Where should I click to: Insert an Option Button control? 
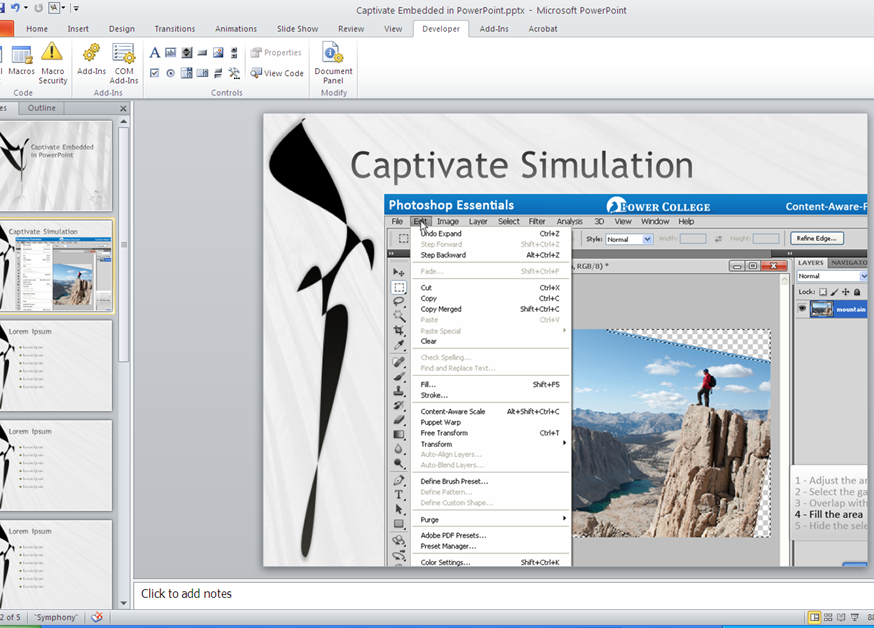tap(171, 73)
